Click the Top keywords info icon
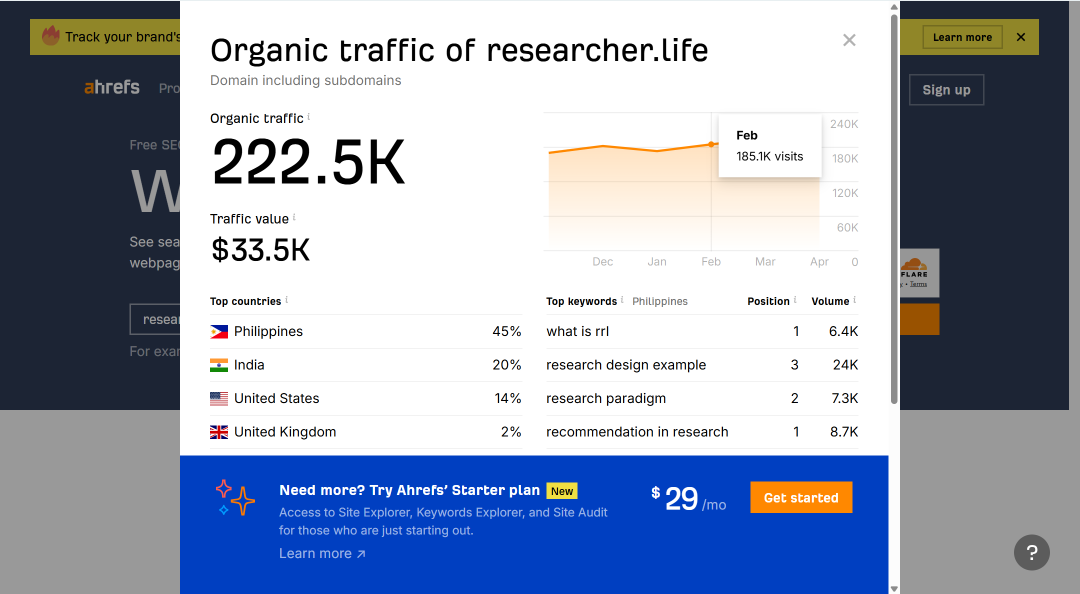The width and height of the screenshot is (1080, 594). click(x=622, y=300)
